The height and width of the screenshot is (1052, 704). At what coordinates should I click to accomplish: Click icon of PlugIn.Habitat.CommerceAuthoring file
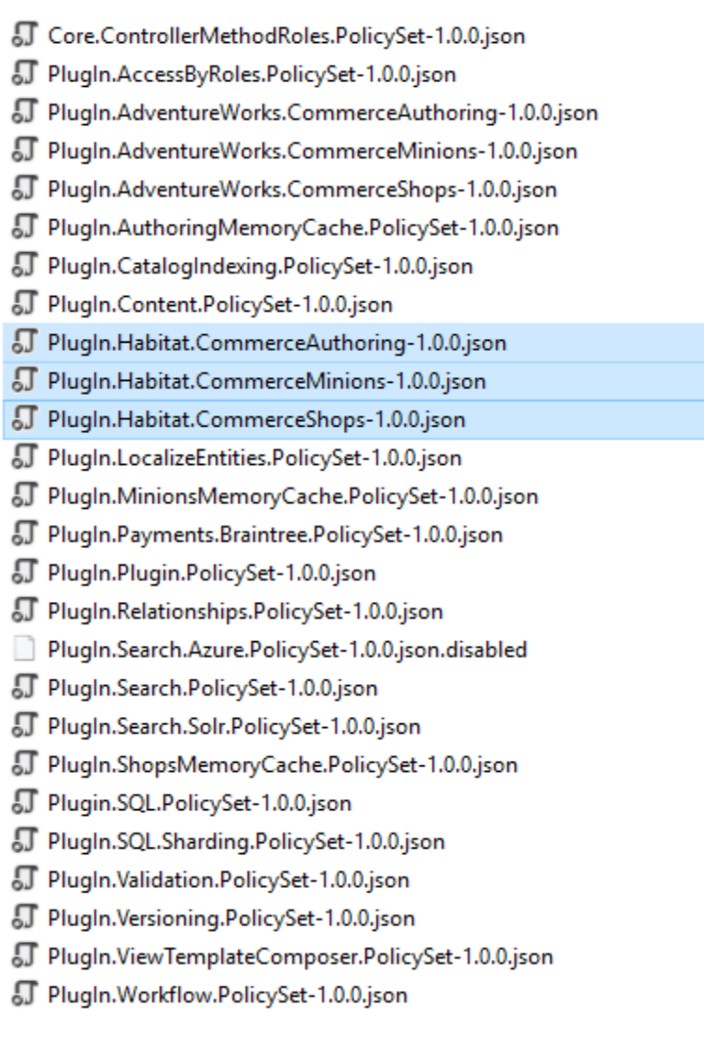pyautogui.click(x=24, y=342)
